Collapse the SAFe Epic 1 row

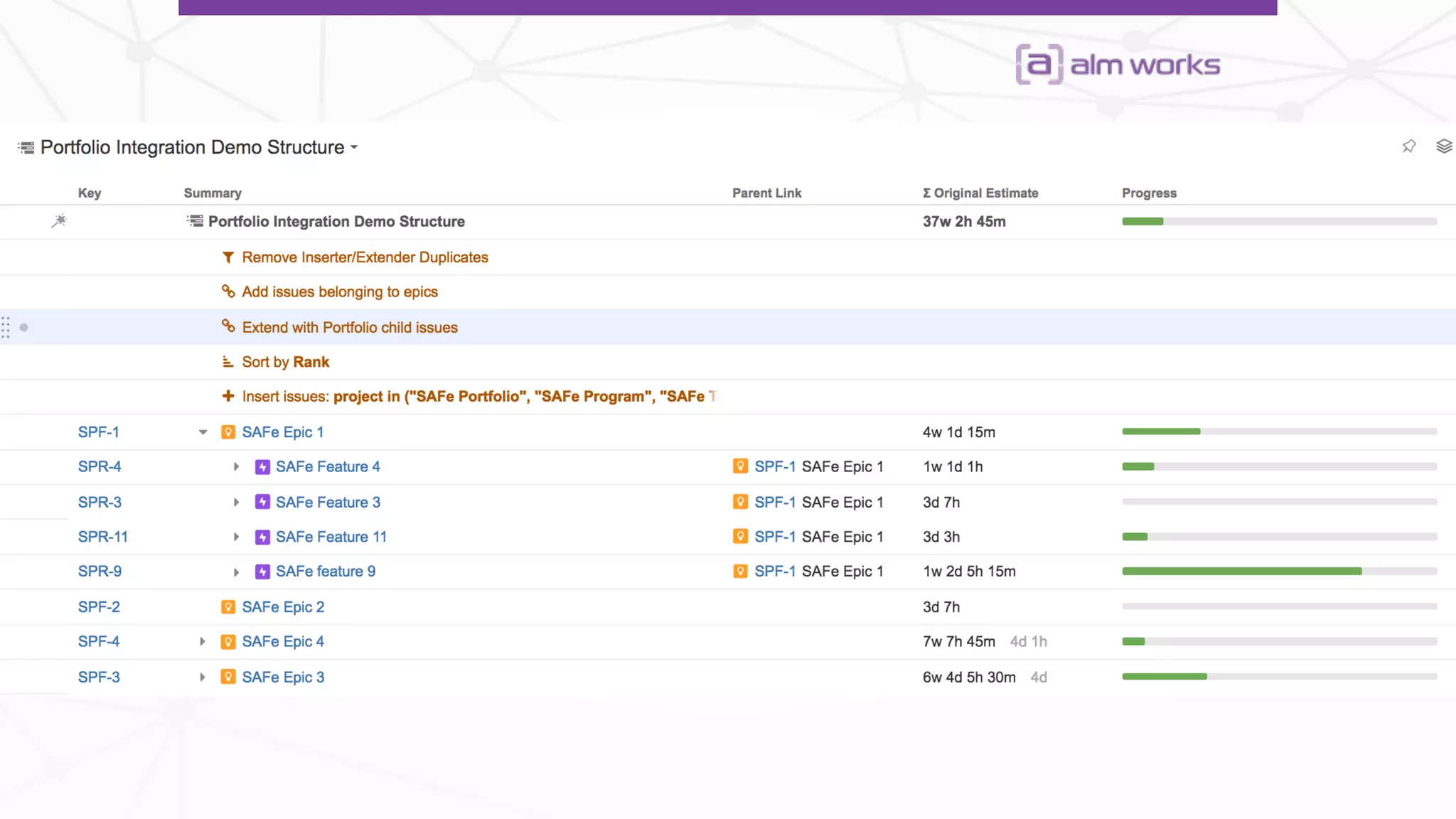point(203,432)
